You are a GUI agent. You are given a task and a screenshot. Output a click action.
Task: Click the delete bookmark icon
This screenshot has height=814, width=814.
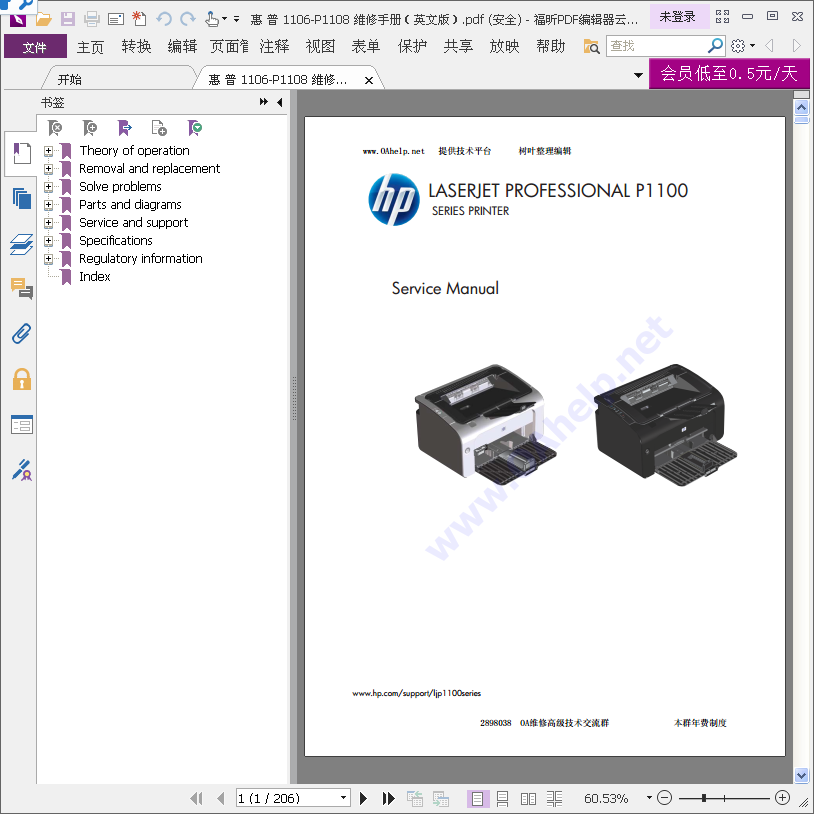[55, 128]
